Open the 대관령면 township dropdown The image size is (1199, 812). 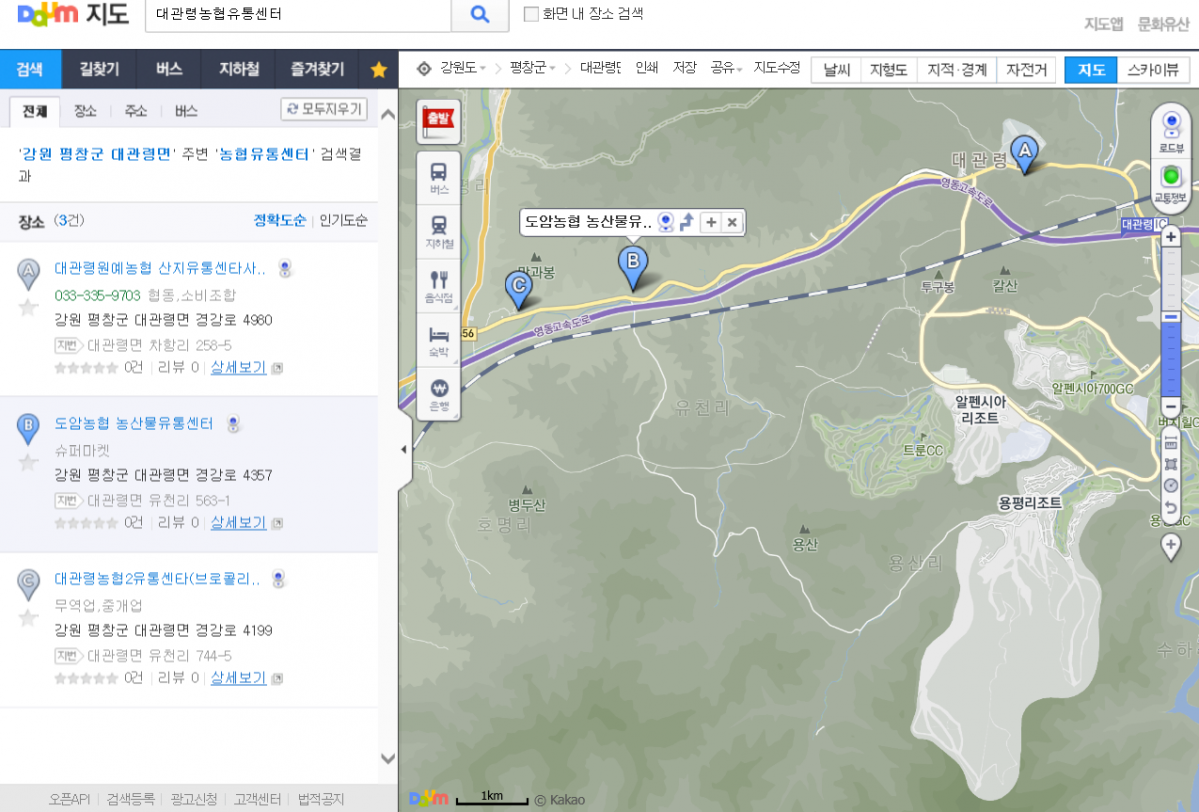[600, 68]
